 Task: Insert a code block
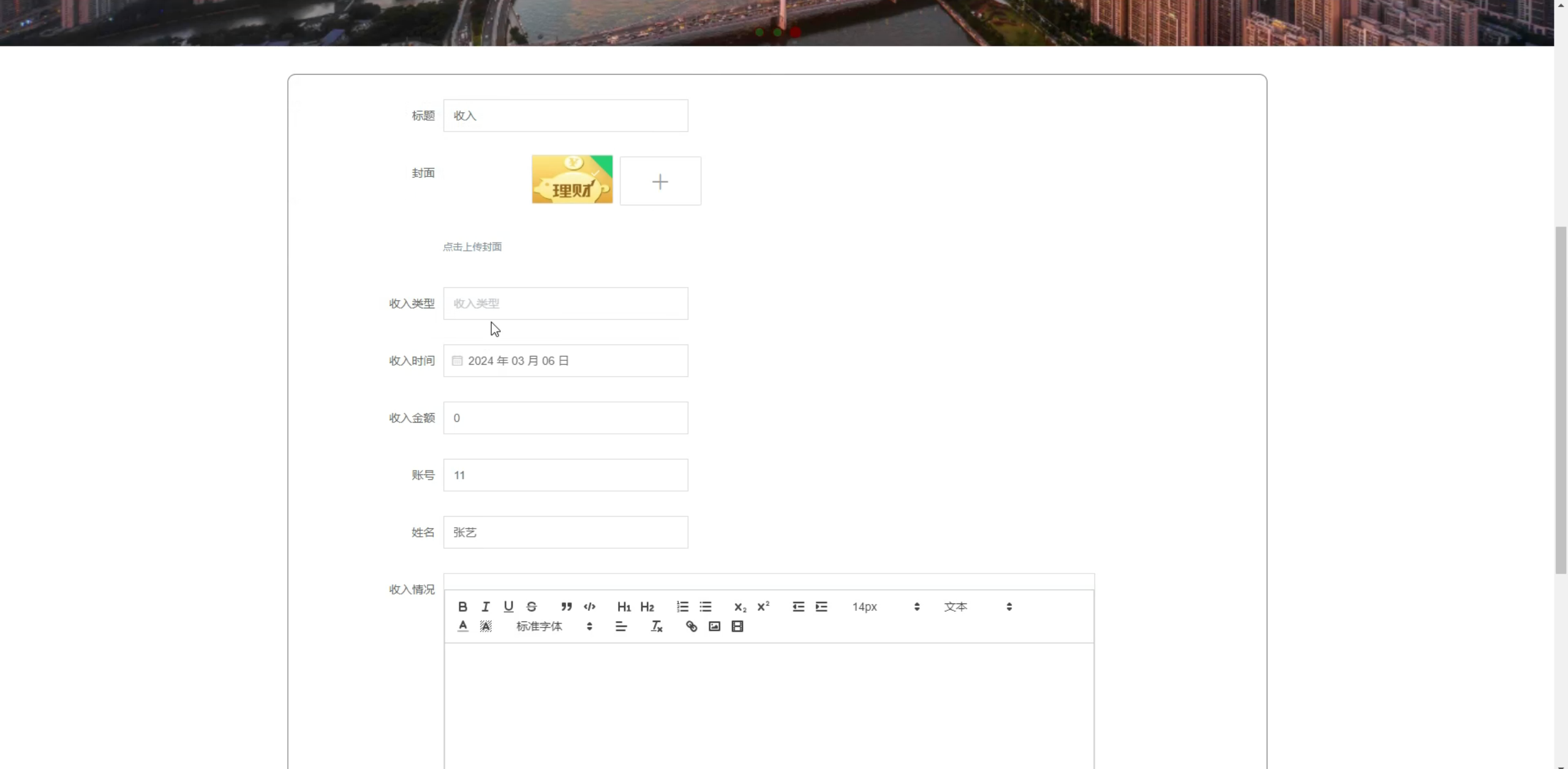click(589, 607)
